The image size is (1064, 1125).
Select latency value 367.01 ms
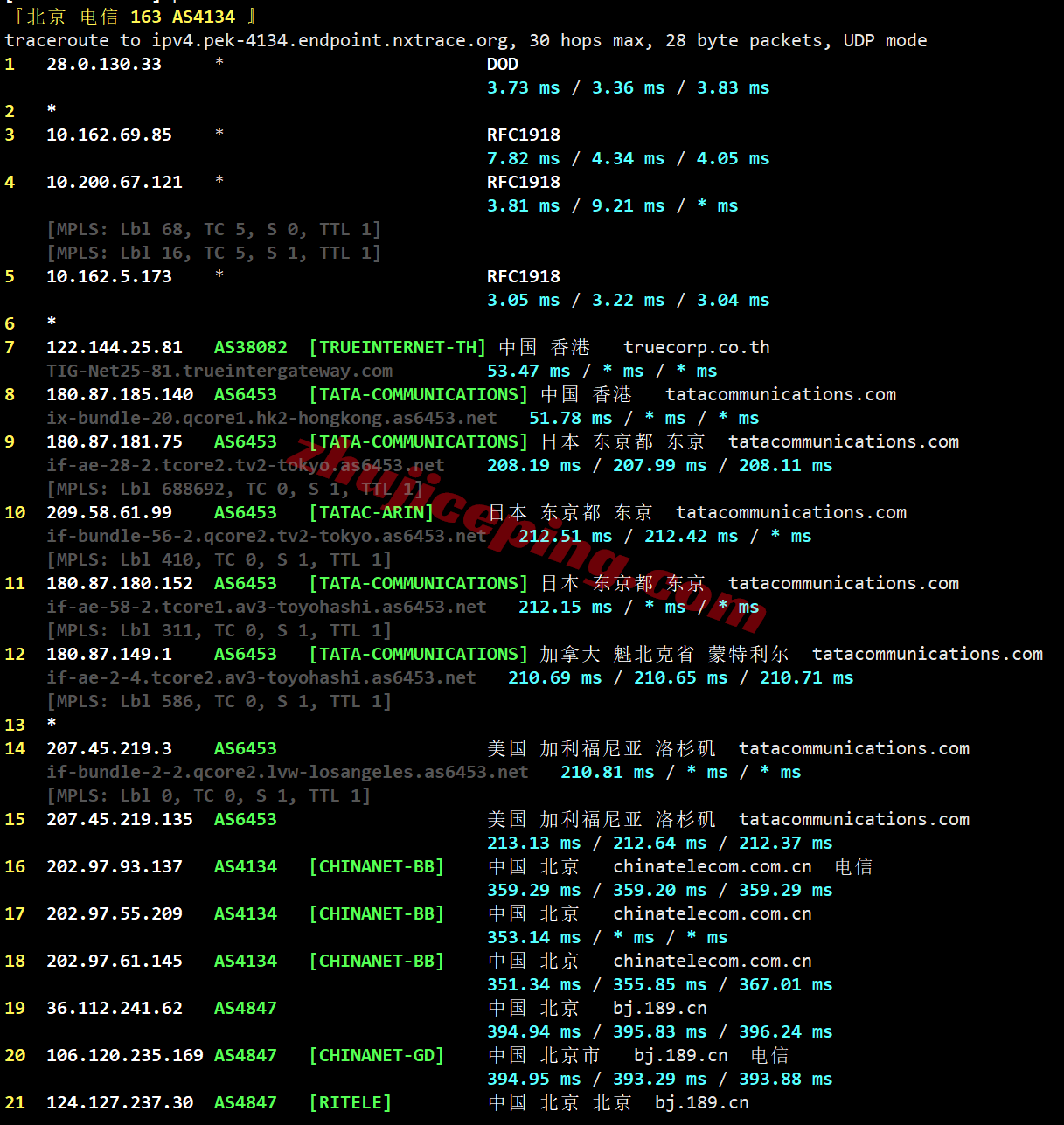[x=786, y=984]
